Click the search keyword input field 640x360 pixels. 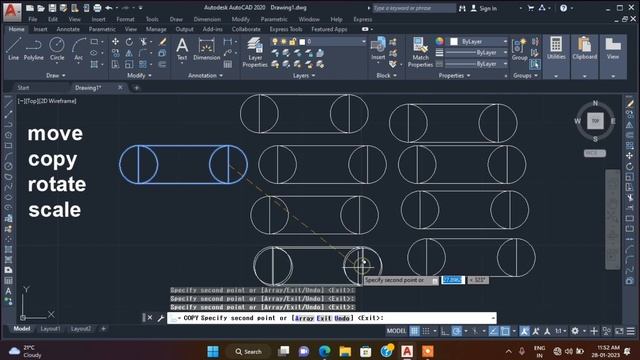coord(413,8)
